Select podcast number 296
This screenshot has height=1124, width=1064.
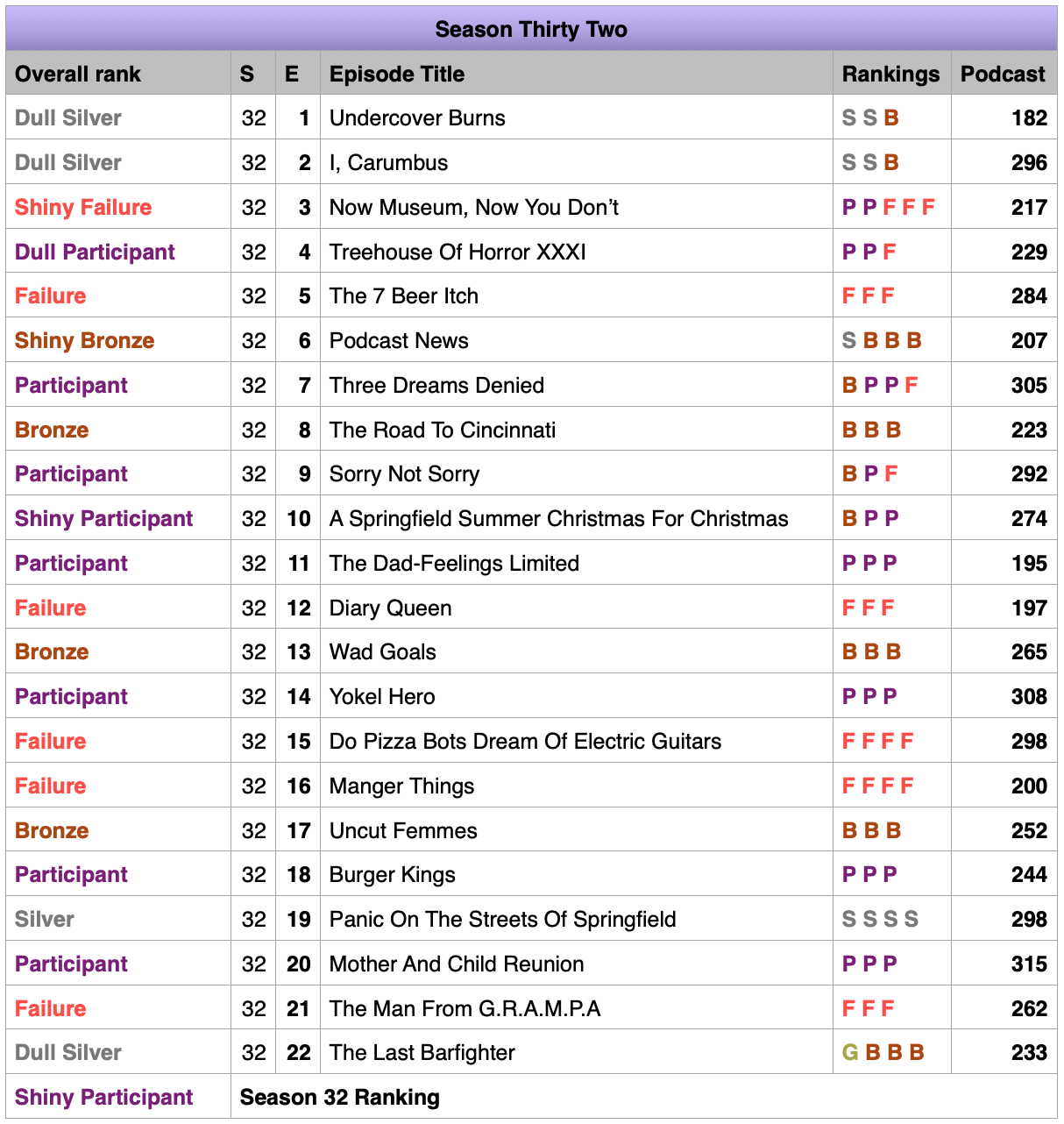click(1029, 162)
